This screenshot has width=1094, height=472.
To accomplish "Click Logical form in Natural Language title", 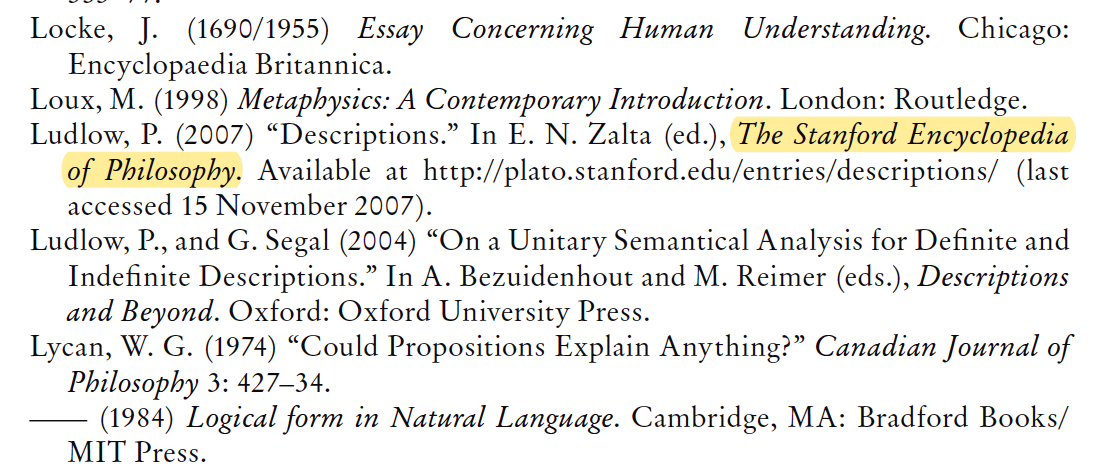I will coord(401,418).
